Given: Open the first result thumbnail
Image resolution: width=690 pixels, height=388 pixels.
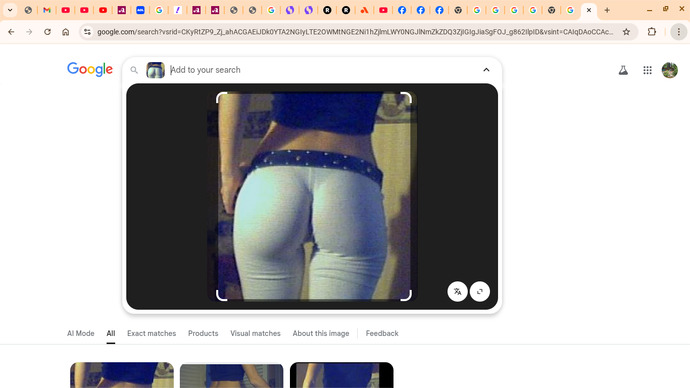Looking at the screenshot, I should pyautogui.click(x=122, y=375).
